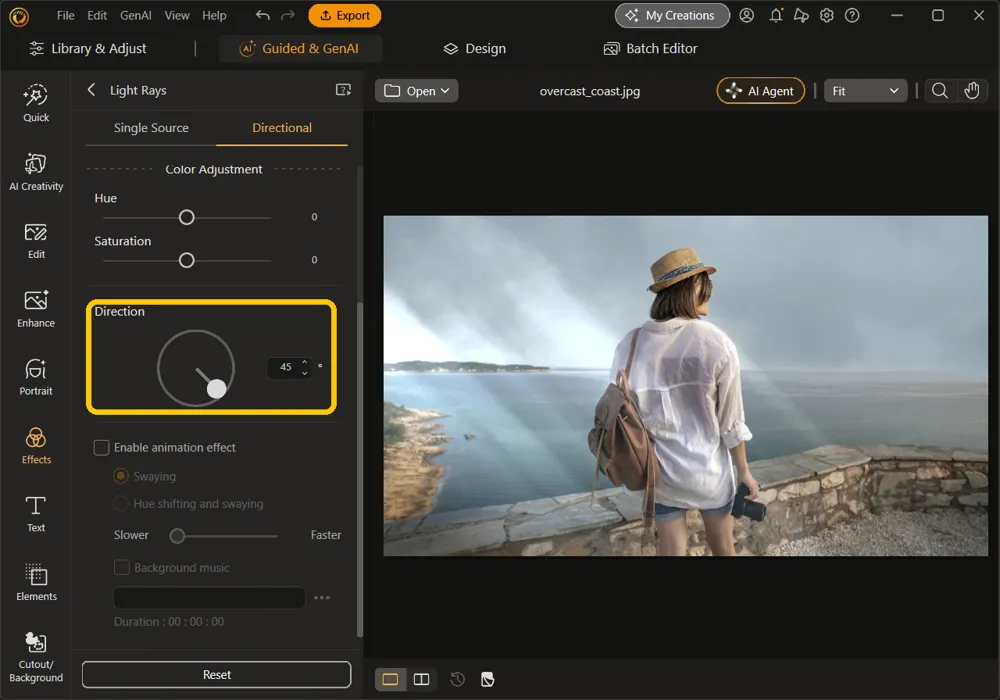The height and width of the screenshot is (700, 1000).
Task: Reset the Light Rays settings
Action: coord(216,674)
